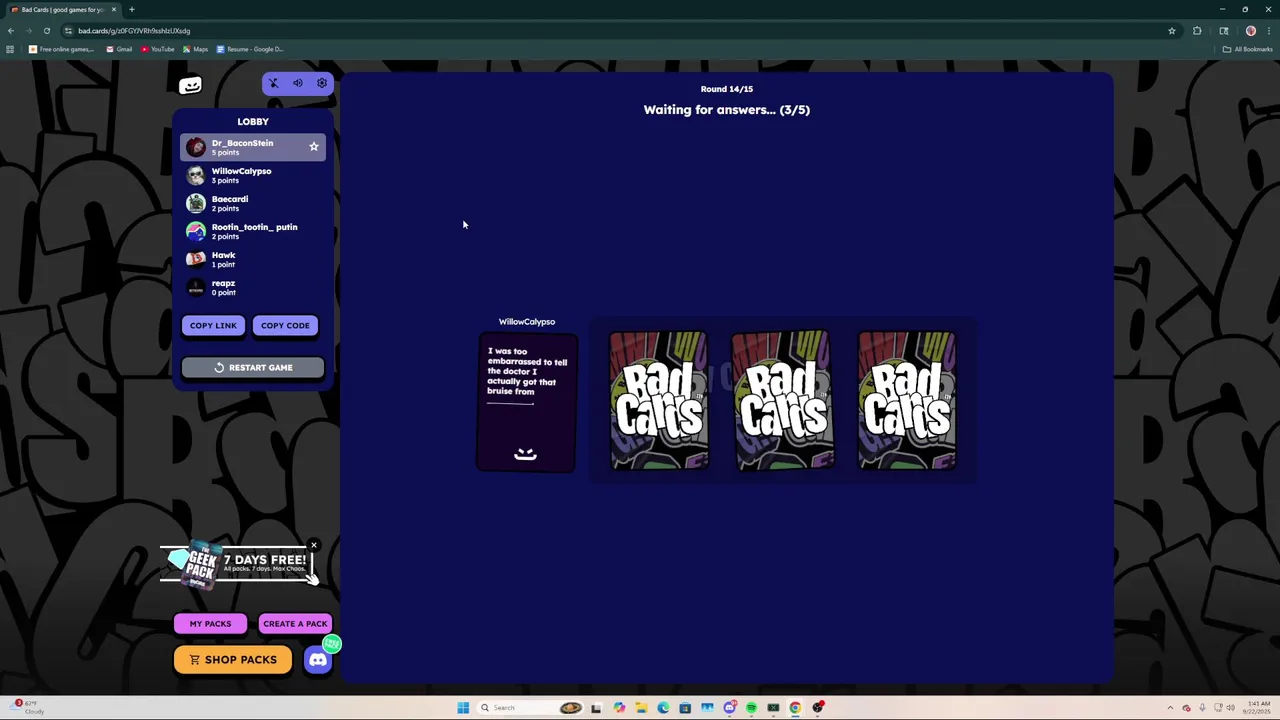The image size is (1280, 720).
Task: Select Dr_BaconStein's avatar in lobby
Action: [196, 147]
